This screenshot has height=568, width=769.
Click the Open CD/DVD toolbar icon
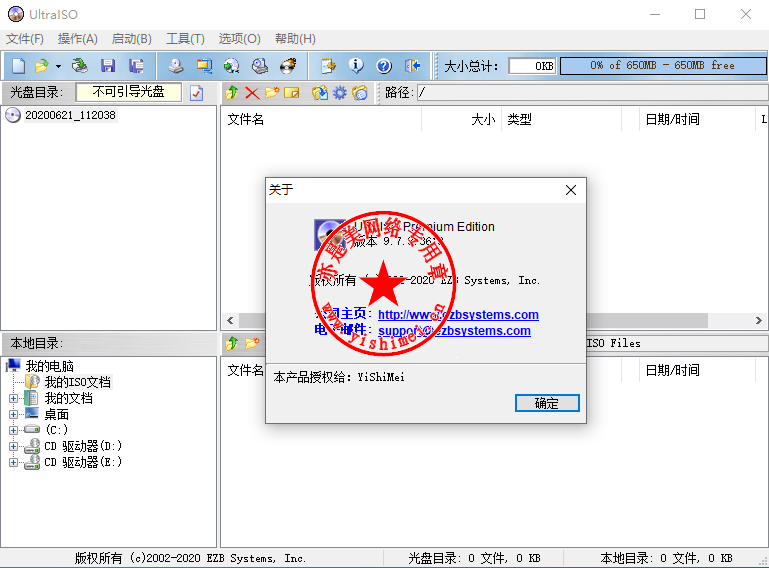[x=79, y=66]
